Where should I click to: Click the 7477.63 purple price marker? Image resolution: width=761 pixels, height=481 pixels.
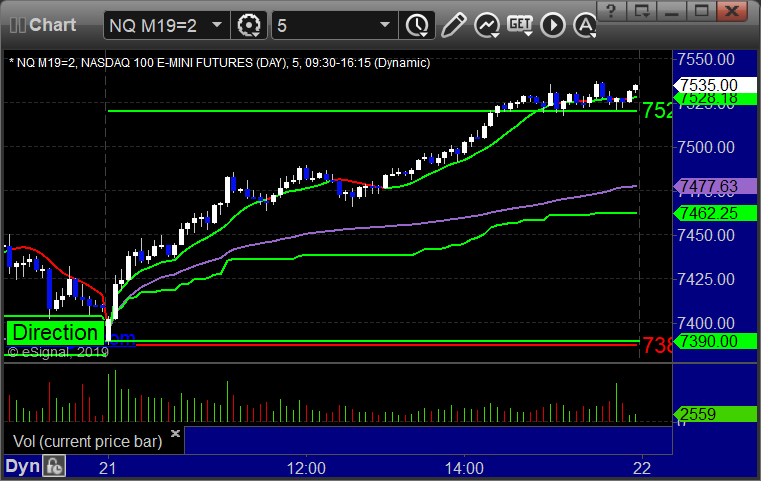click(714, 186)
